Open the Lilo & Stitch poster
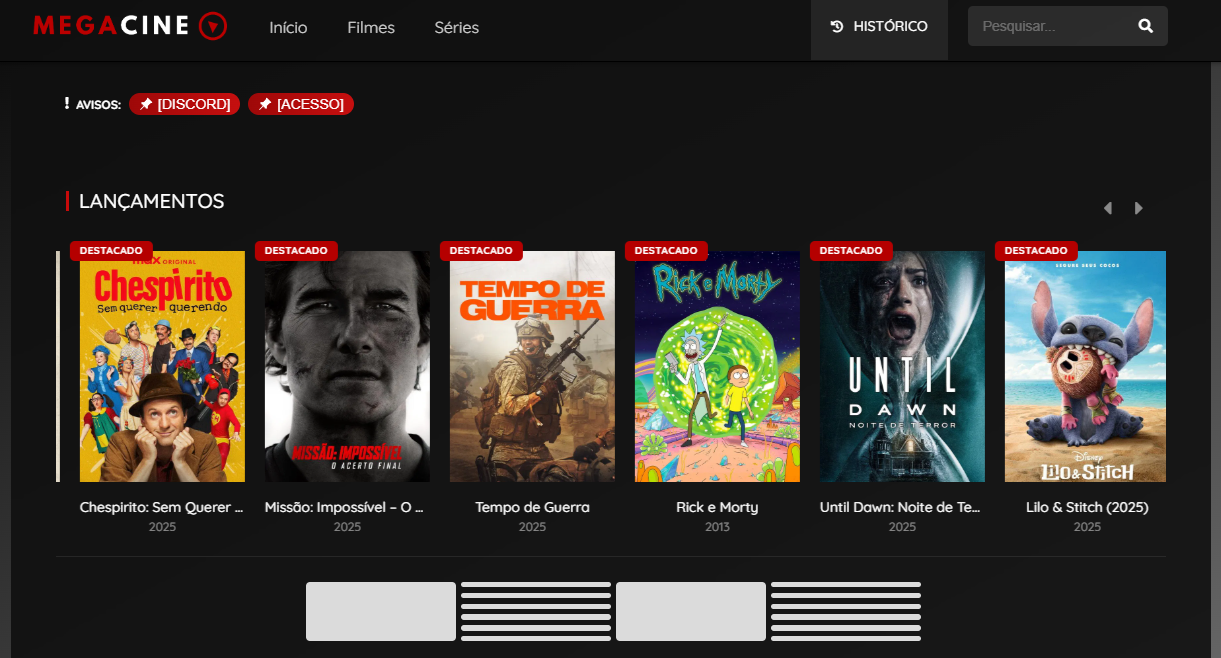Image resolution: width=1221 pixels, height=658 pixels. pos(1085,366)
